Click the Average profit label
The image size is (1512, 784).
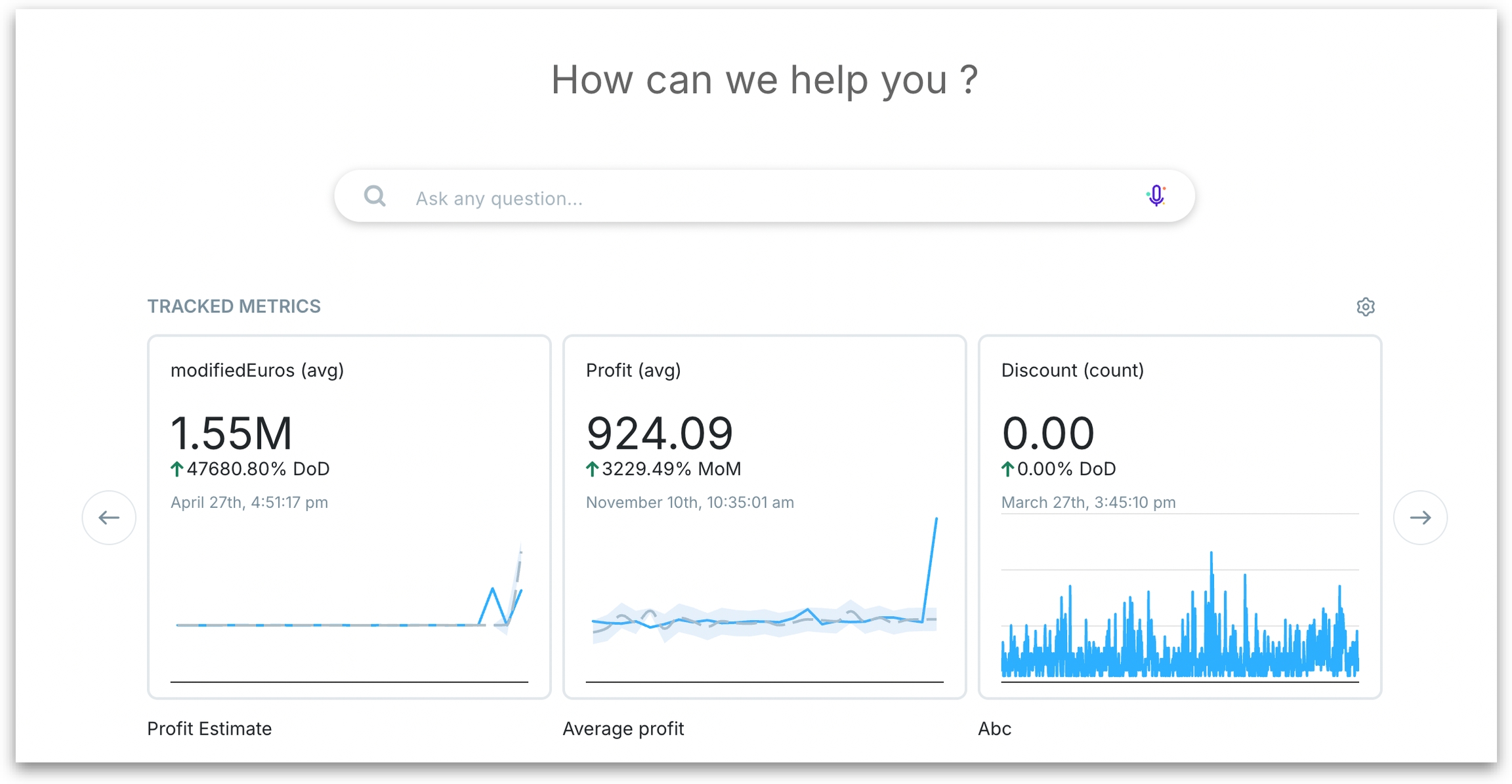point(623,729)
